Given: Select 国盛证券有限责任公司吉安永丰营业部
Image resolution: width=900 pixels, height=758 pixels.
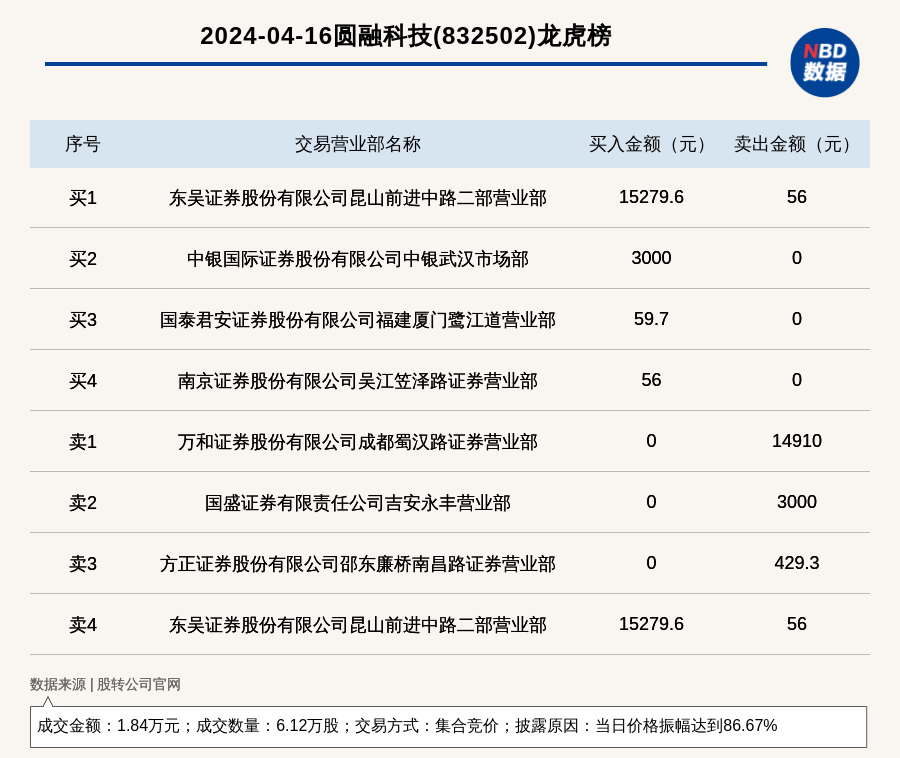Looking at the screenshot, I should pyautogui.click(x=358, y=503).
